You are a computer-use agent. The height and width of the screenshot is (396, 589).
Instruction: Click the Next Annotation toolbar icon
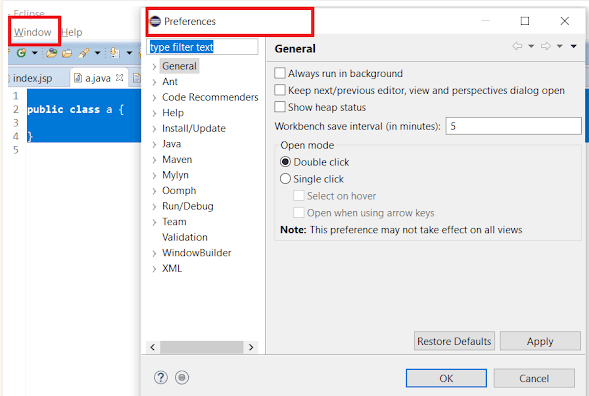point(114,53)
